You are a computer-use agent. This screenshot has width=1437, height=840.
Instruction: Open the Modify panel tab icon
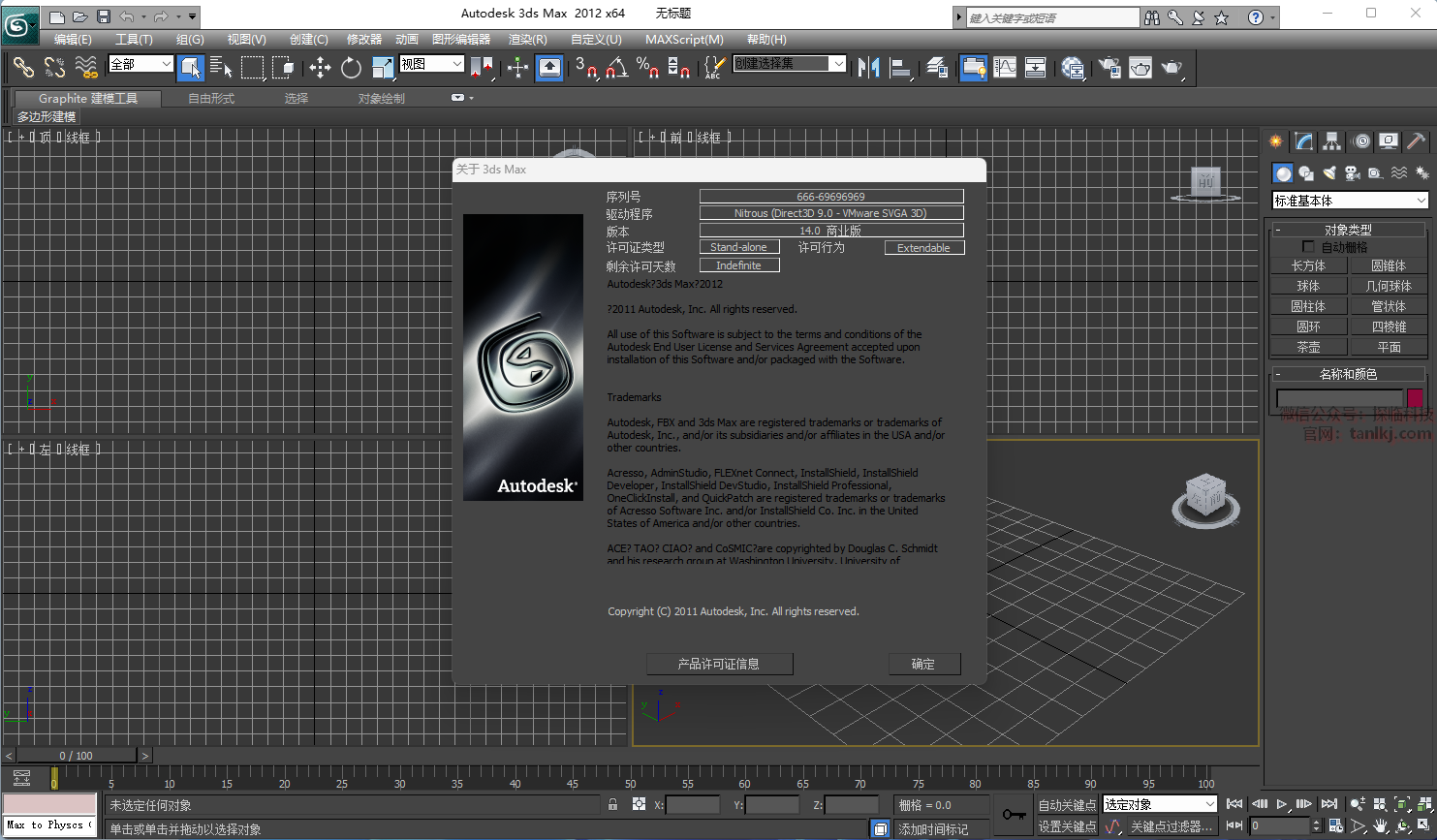[1304, 141]
